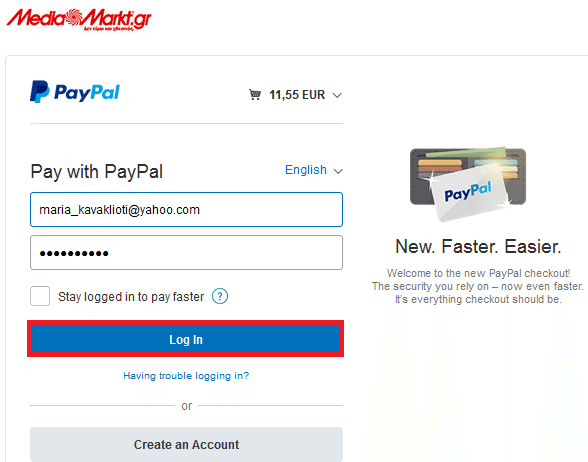Click the 'Pay with PayPal' heading
Screen dimensions: 588x462
tap(97, 172)
